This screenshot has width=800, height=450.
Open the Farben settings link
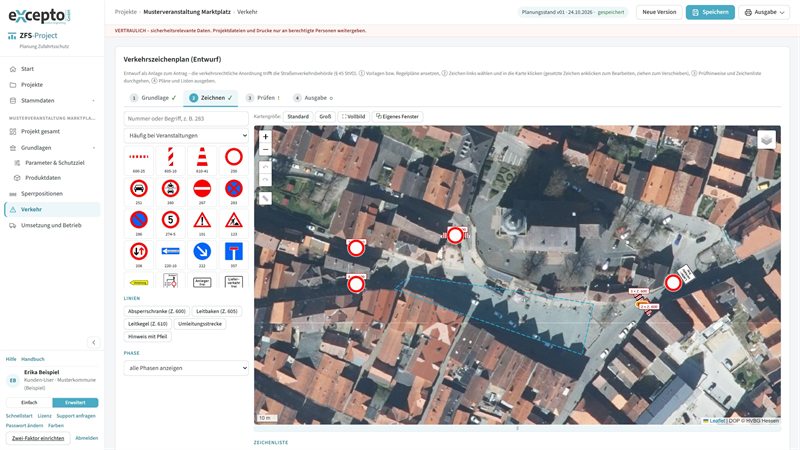56,426
